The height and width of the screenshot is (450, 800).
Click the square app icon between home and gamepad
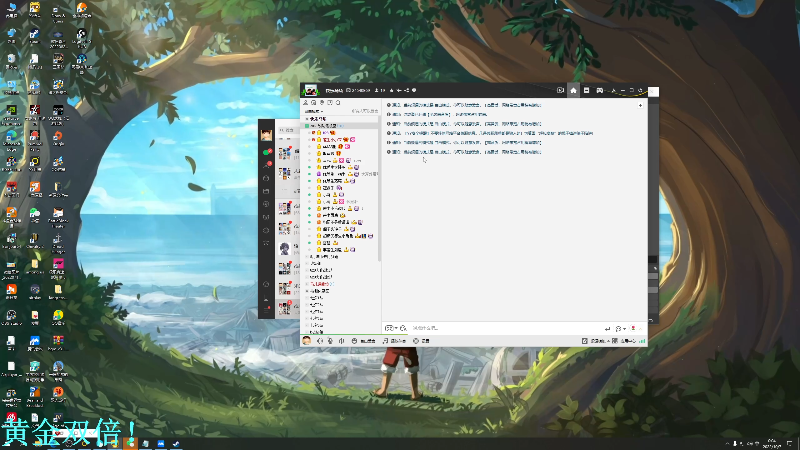587,90
